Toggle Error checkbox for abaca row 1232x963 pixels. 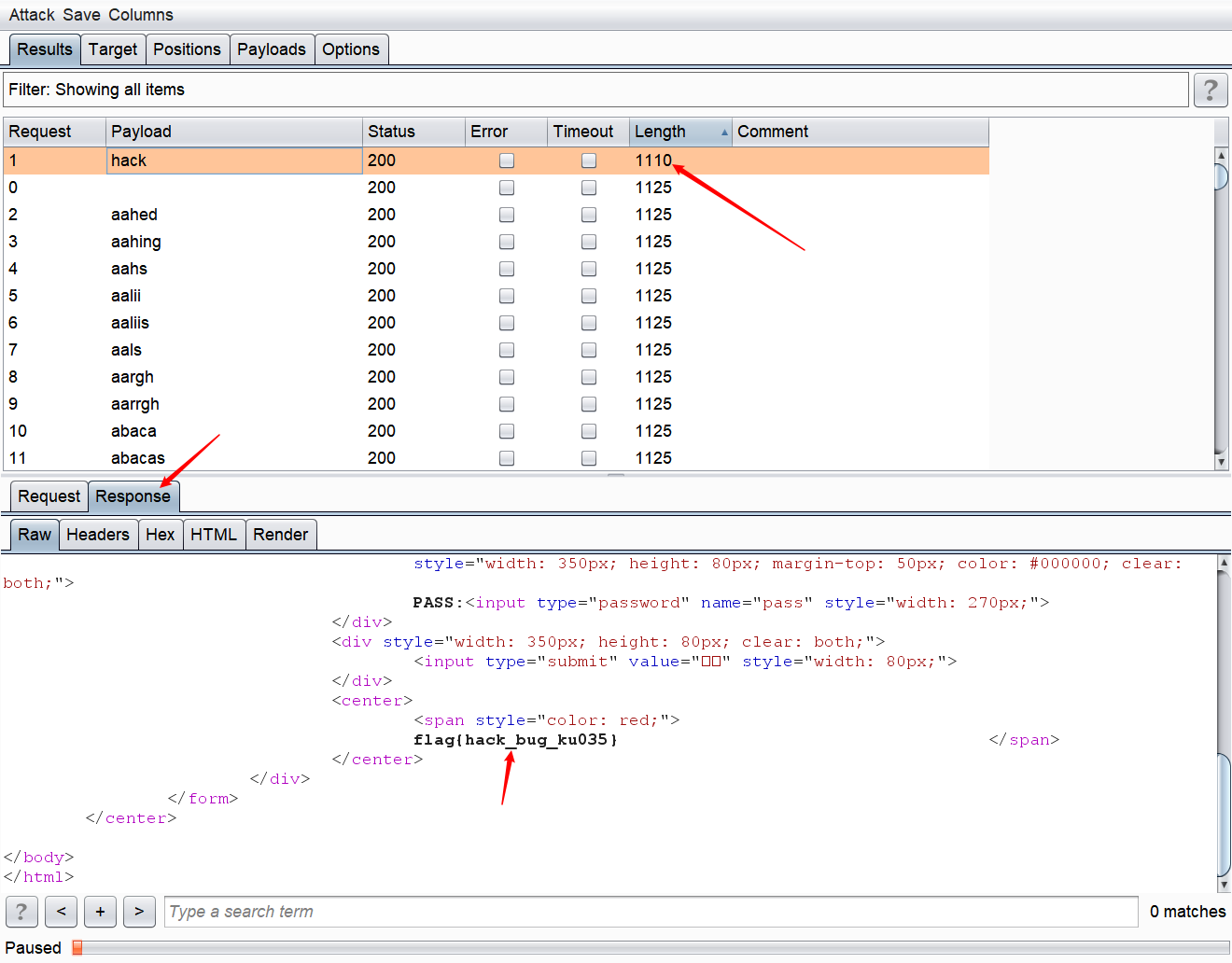coord(507,431)
